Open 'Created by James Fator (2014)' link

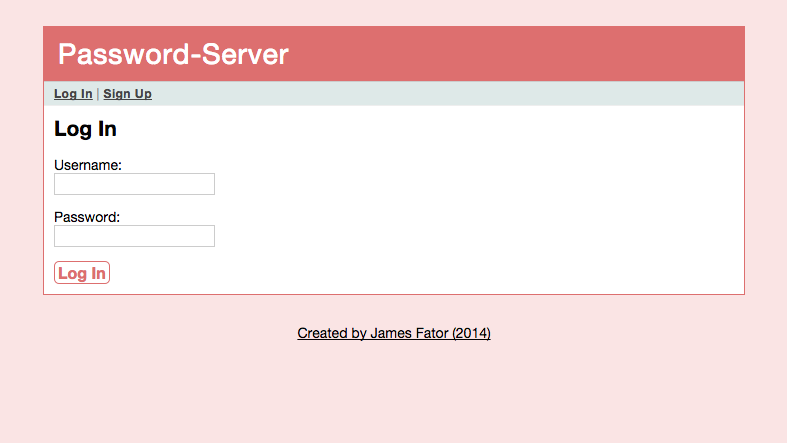coord(394,333)
